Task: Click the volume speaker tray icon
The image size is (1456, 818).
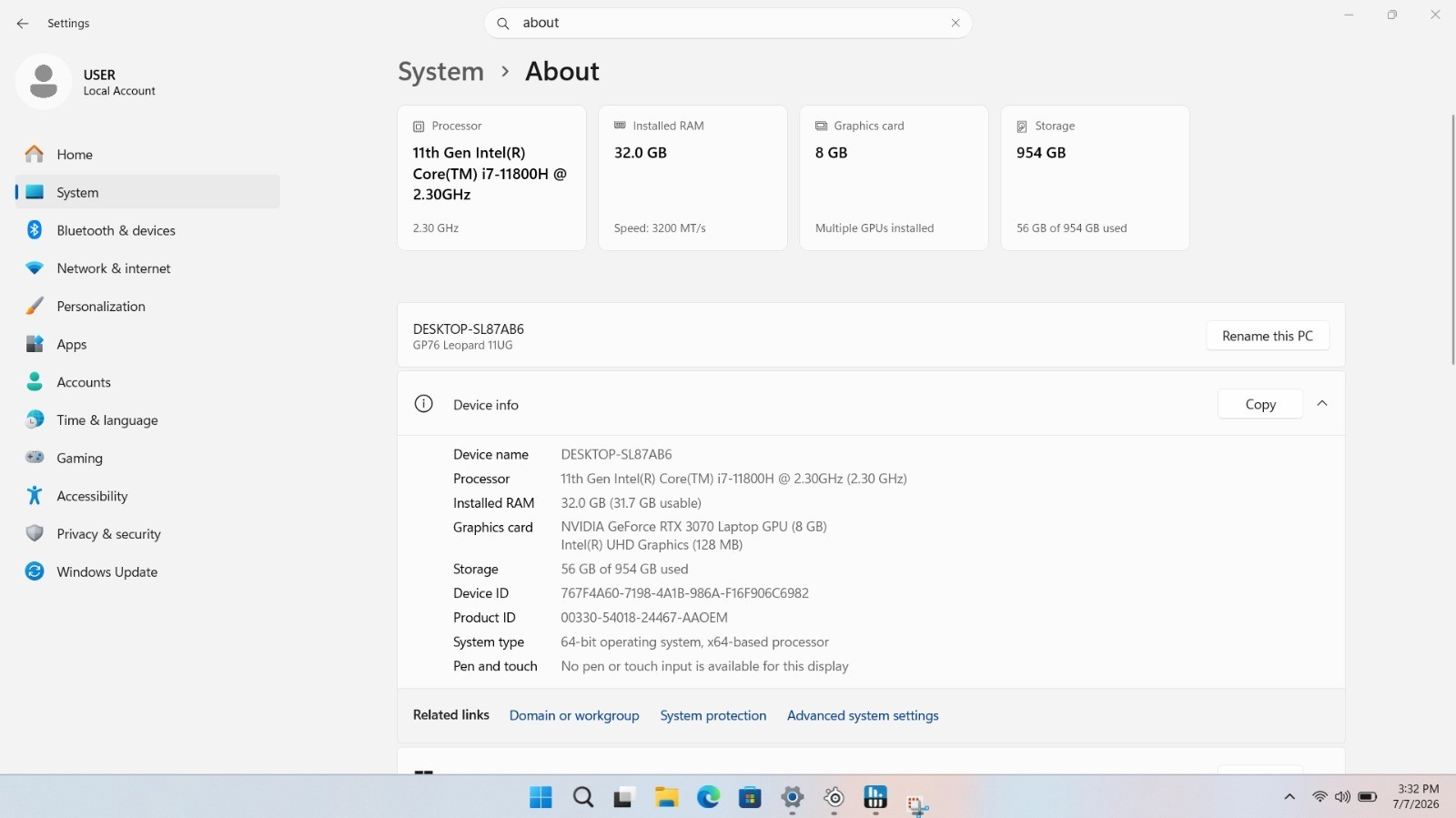Action: [x=1342, y=797]
